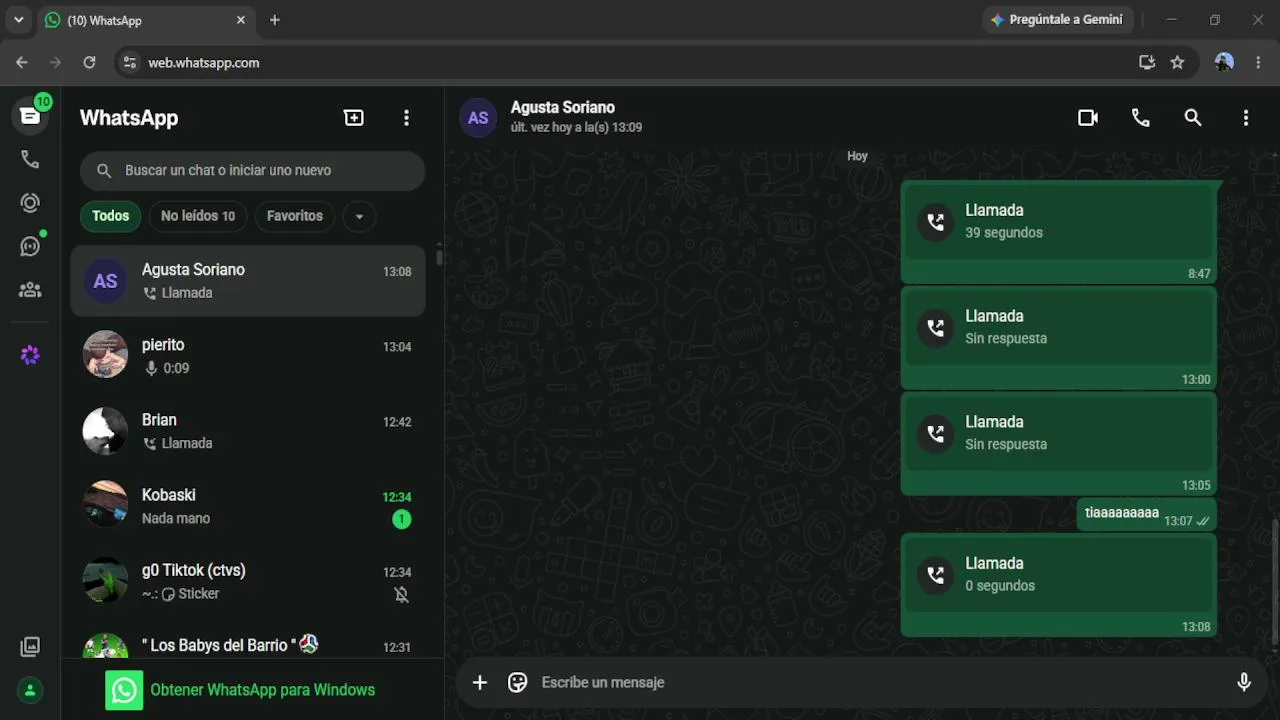Open the media gallery sidebar icon

click(x=30, y=647)
